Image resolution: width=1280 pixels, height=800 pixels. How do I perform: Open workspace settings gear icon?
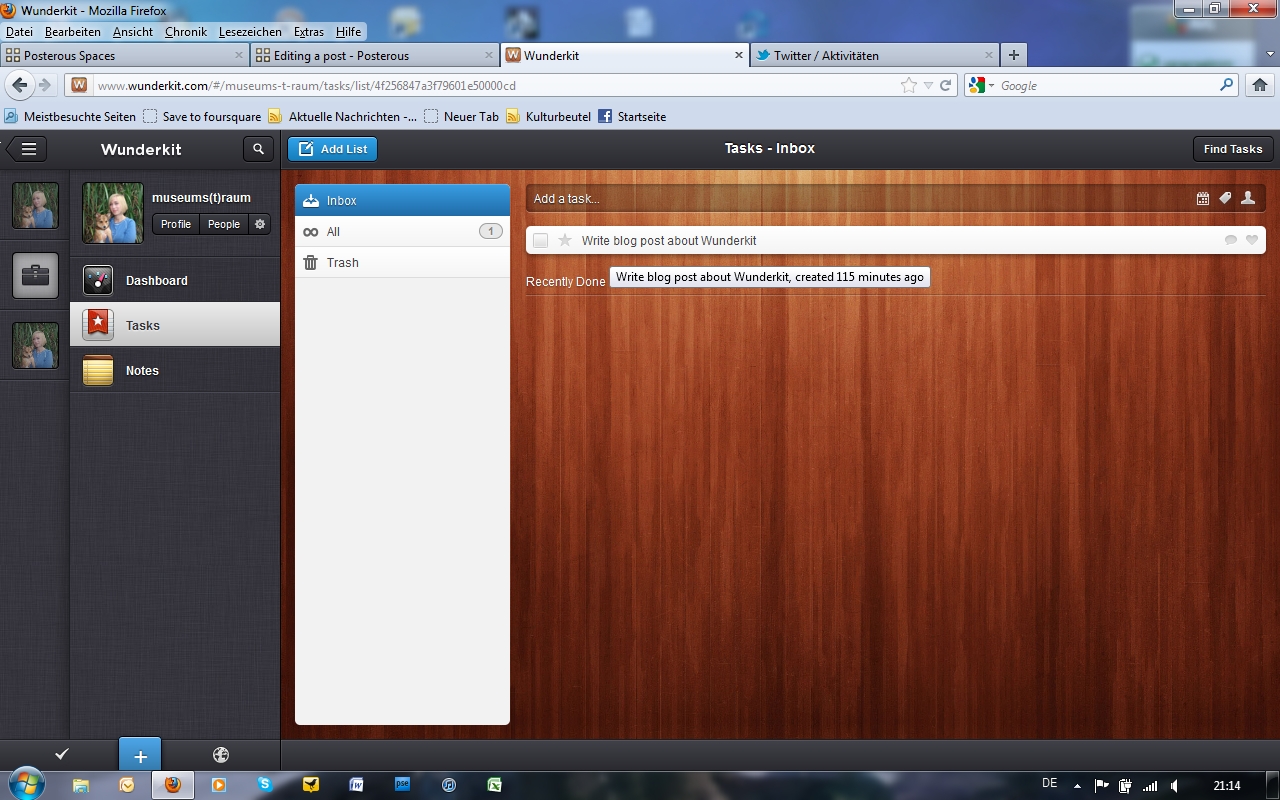(260, 224)
